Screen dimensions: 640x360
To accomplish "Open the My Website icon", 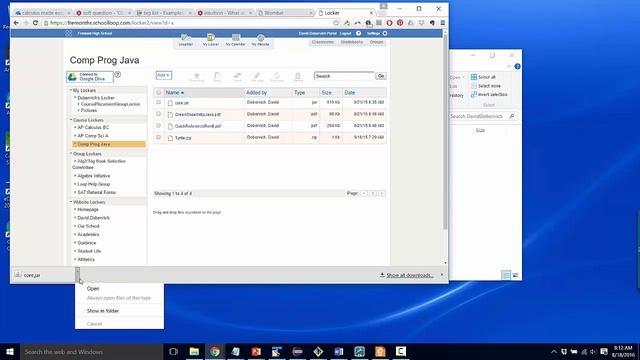I will point(260,38).
